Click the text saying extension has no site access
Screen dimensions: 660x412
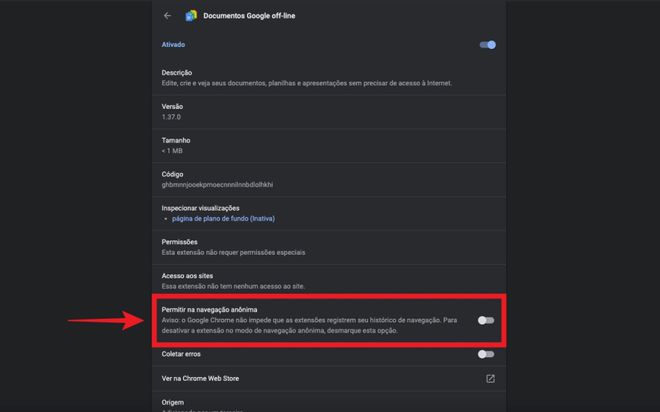pyautogui.click(x=233, y=286)
